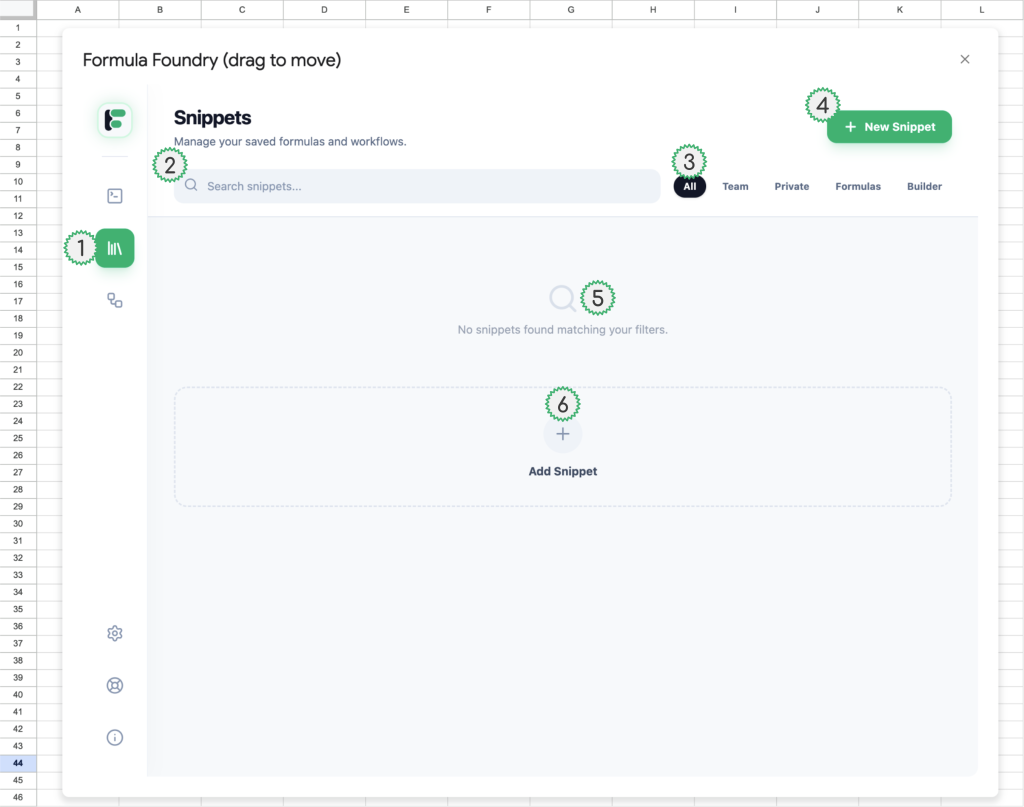The height and width of the screenshot is (807, 1024).
Task: Show info via the circled-i icon
Action: click(115, 738)
